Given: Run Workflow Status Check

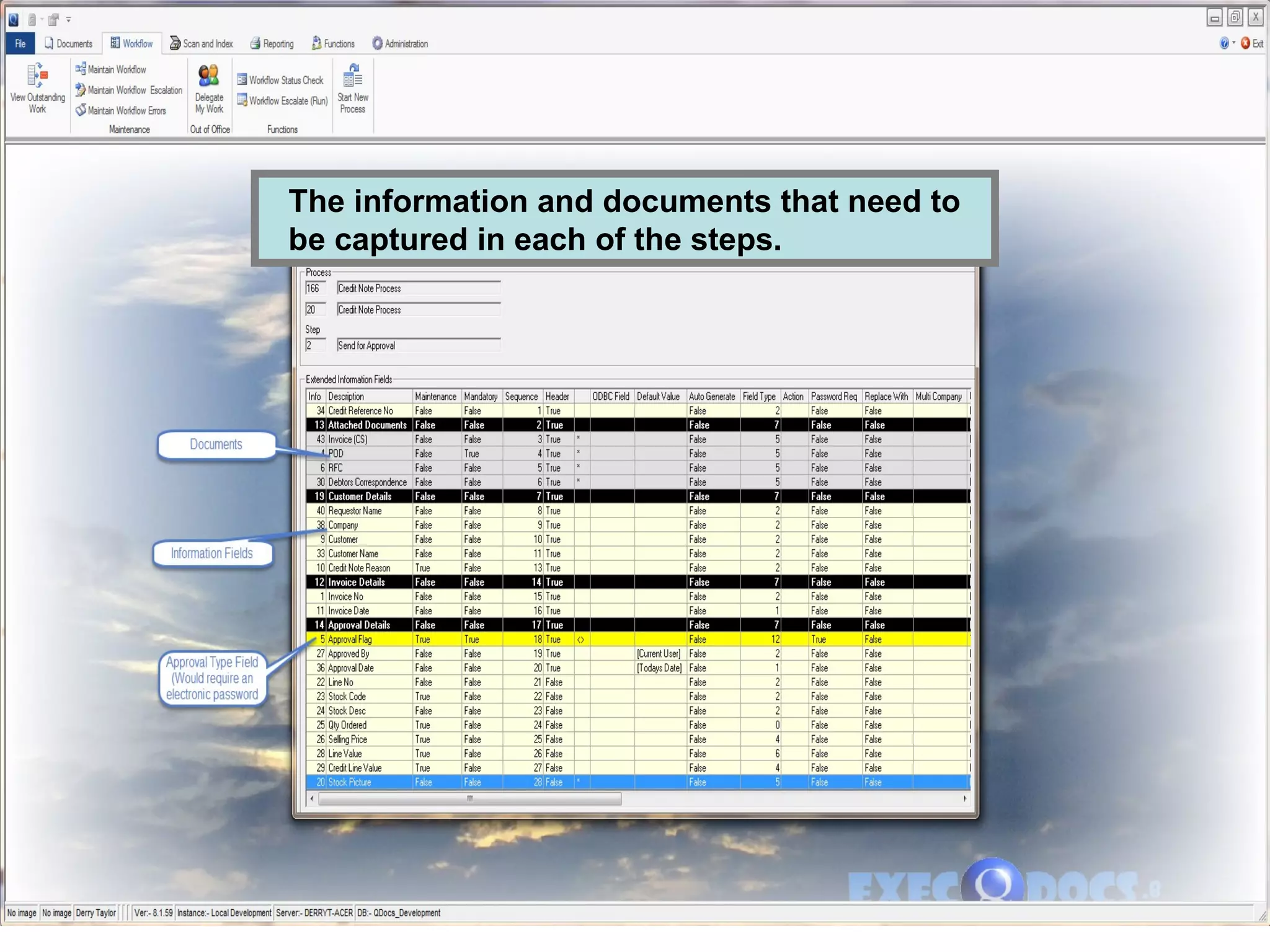Looking at the screenshot, I should (x=280, y=80).
